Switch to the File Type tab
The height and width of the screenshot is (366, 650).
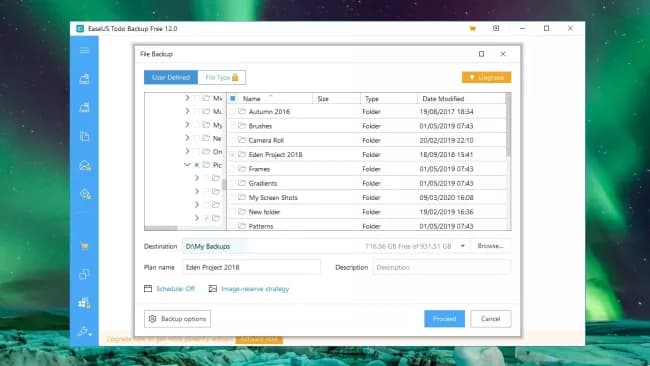tap(222, 78)
